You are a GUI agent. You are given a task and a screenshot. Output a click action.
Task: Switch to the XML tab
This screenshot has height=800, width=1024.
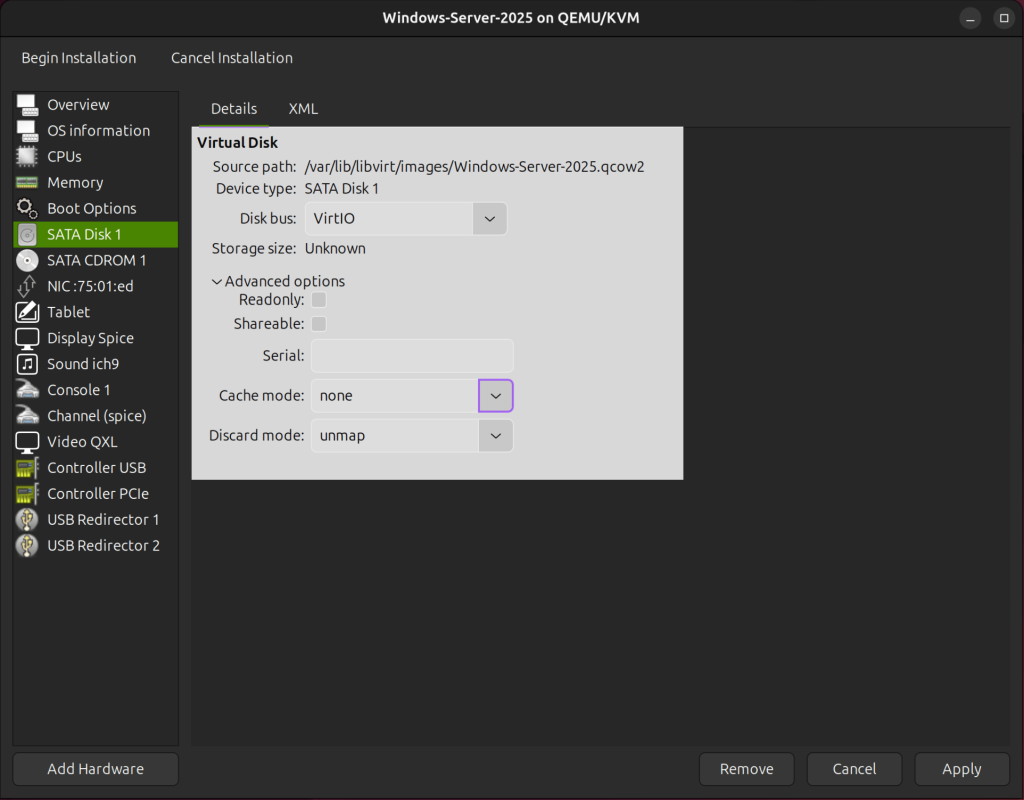[x=303, y=109]
